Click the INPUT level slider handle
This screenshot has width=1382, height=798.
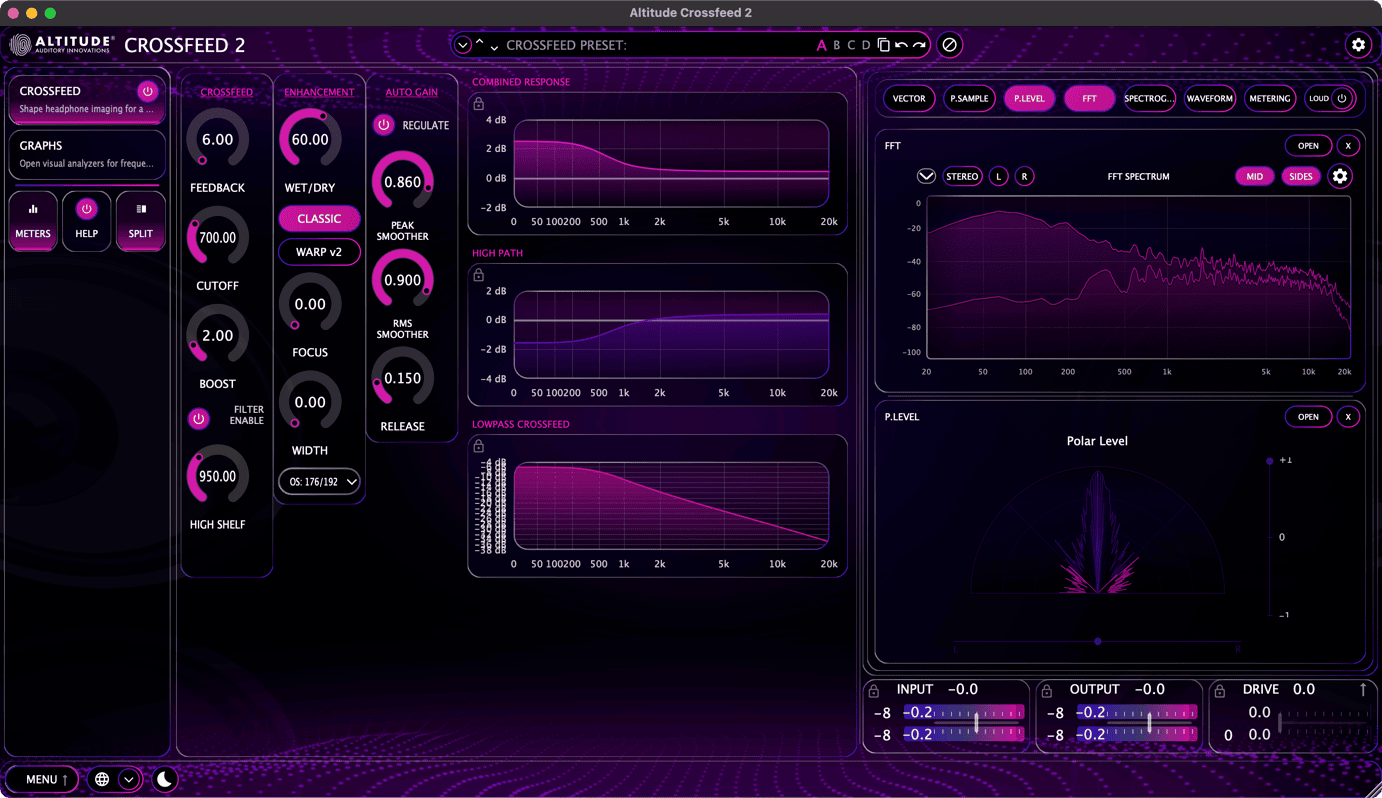coord(977,721)
